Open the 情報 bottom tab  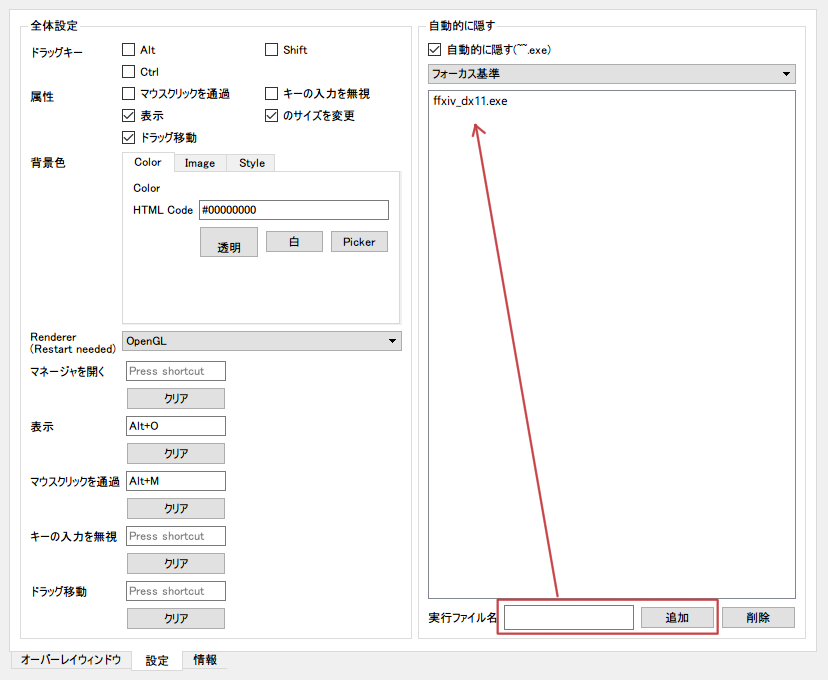[205, 659]
